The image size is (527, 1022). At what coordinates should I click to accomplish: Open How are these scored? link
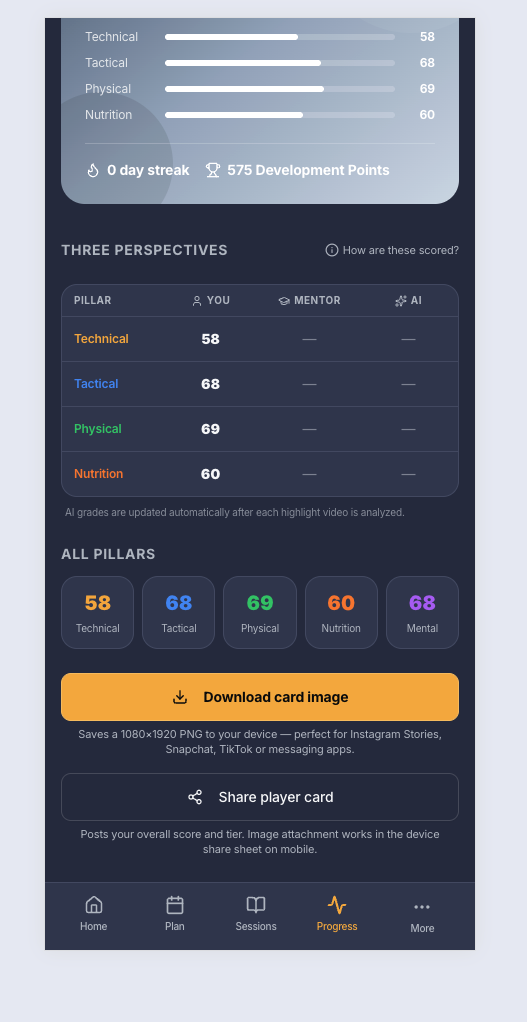click(392, 250)
